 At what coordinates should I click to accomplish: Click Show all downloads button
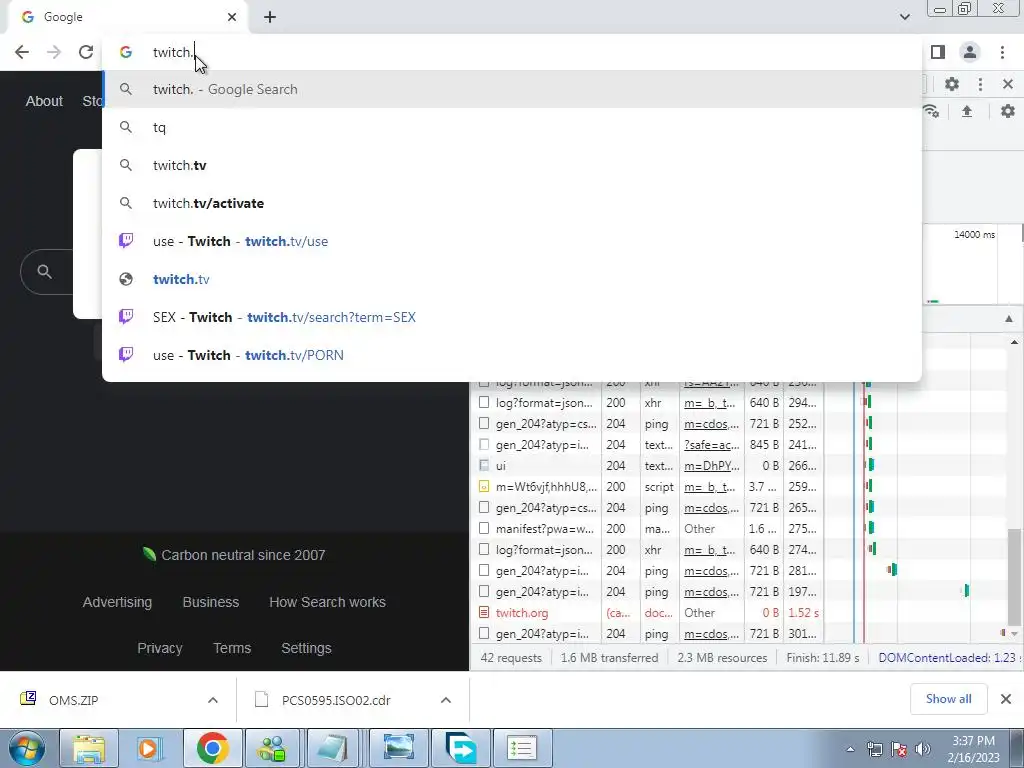pyautogui.click(x=948, y=699)
